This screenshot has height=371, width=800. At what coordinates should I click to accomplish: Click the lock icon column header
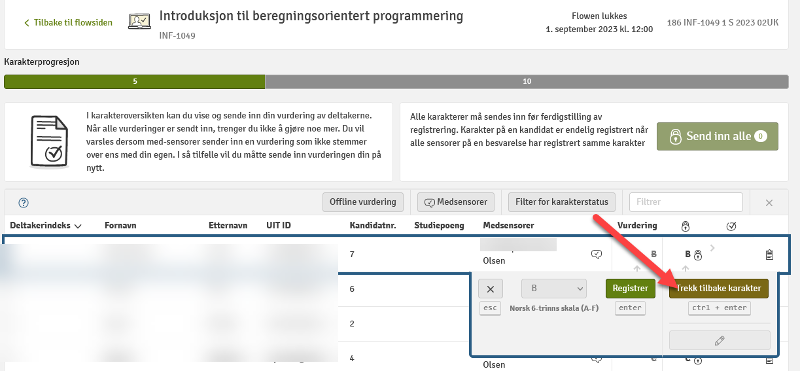(686, 226)
